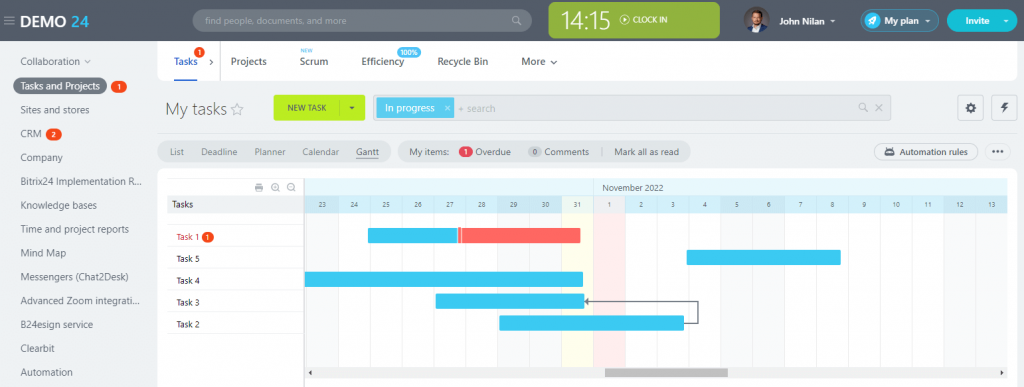
Task: Clear the task filter with X
Action: coord(879,108)
